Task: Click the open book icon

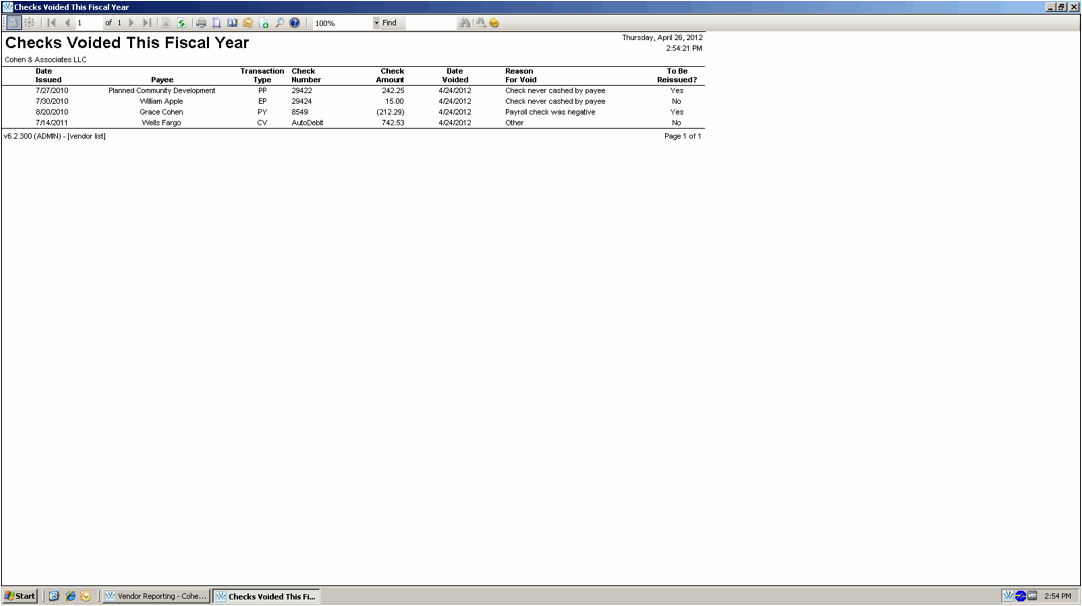Action: pos(232,23)
